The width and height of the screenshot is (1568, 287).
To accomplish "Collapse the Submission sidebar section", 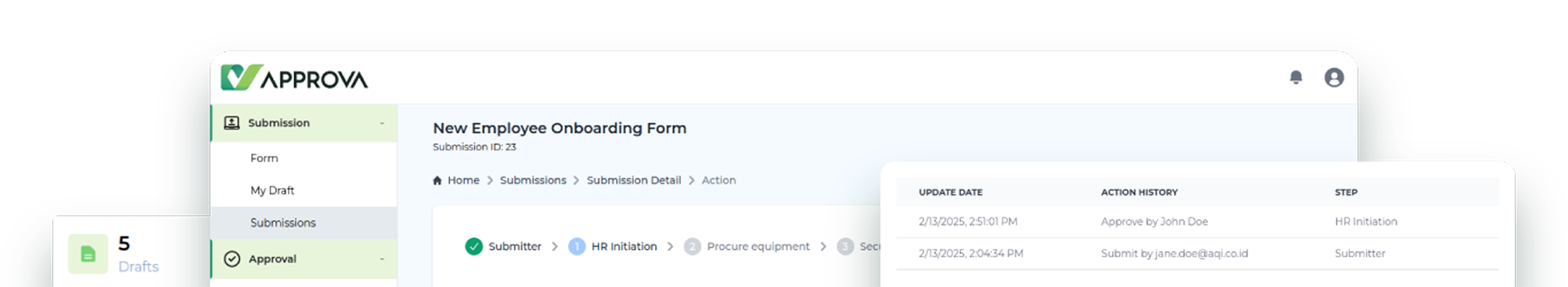I will [382, 123].
